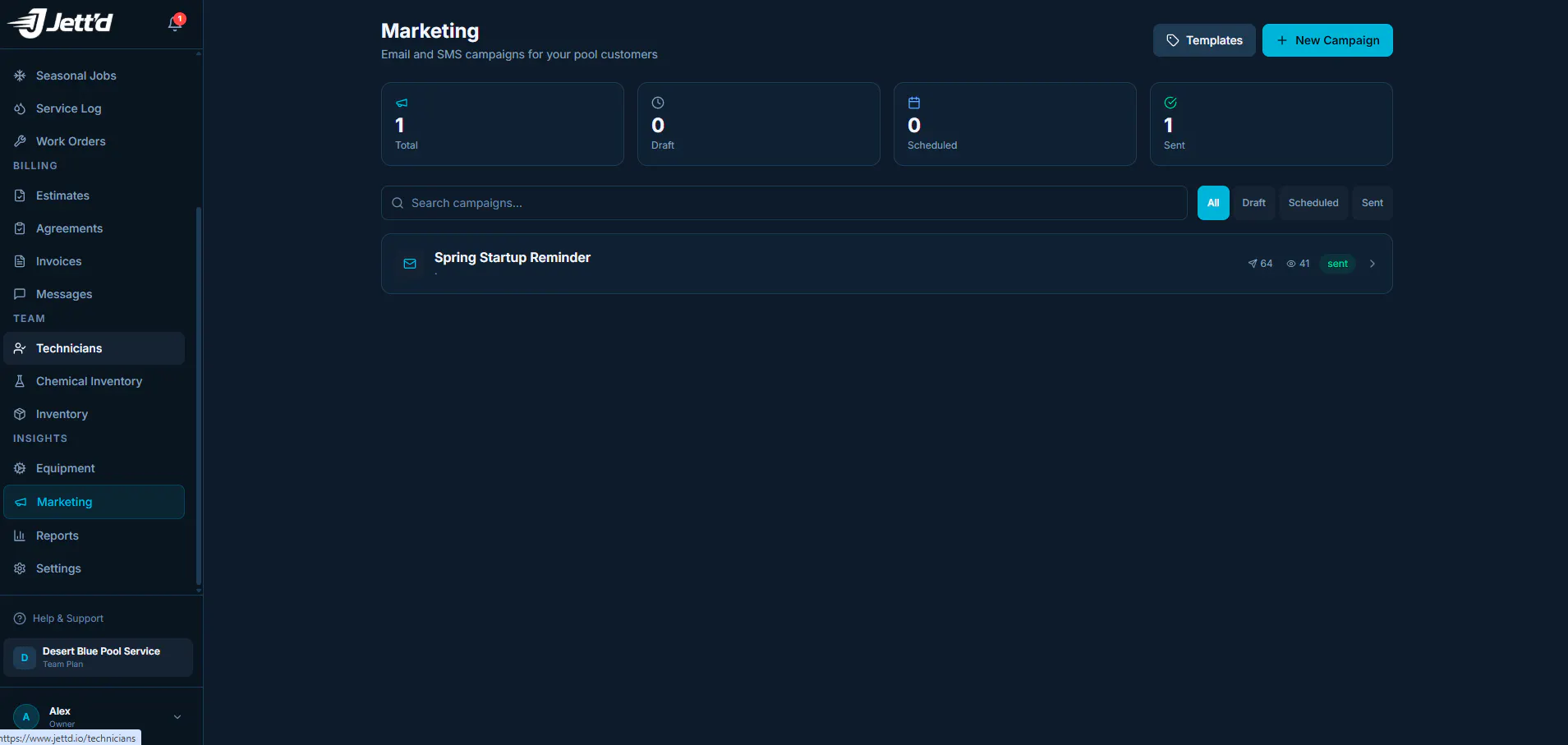Click the Templates tag icon
The height and width of the screenshot is (745, 1568).
click(1173, 40)
